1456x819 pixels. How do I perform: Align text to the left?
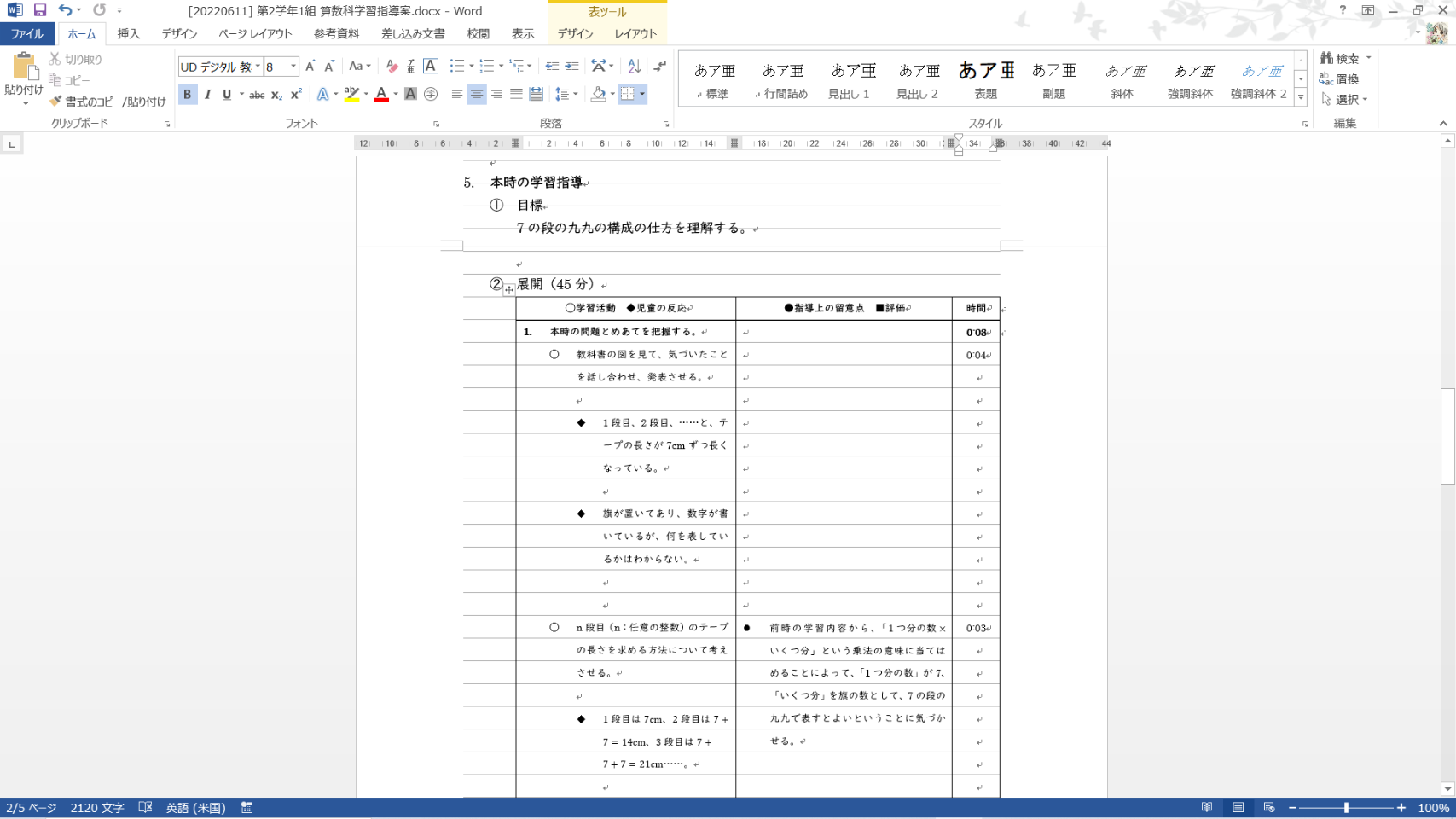point(457,95)
